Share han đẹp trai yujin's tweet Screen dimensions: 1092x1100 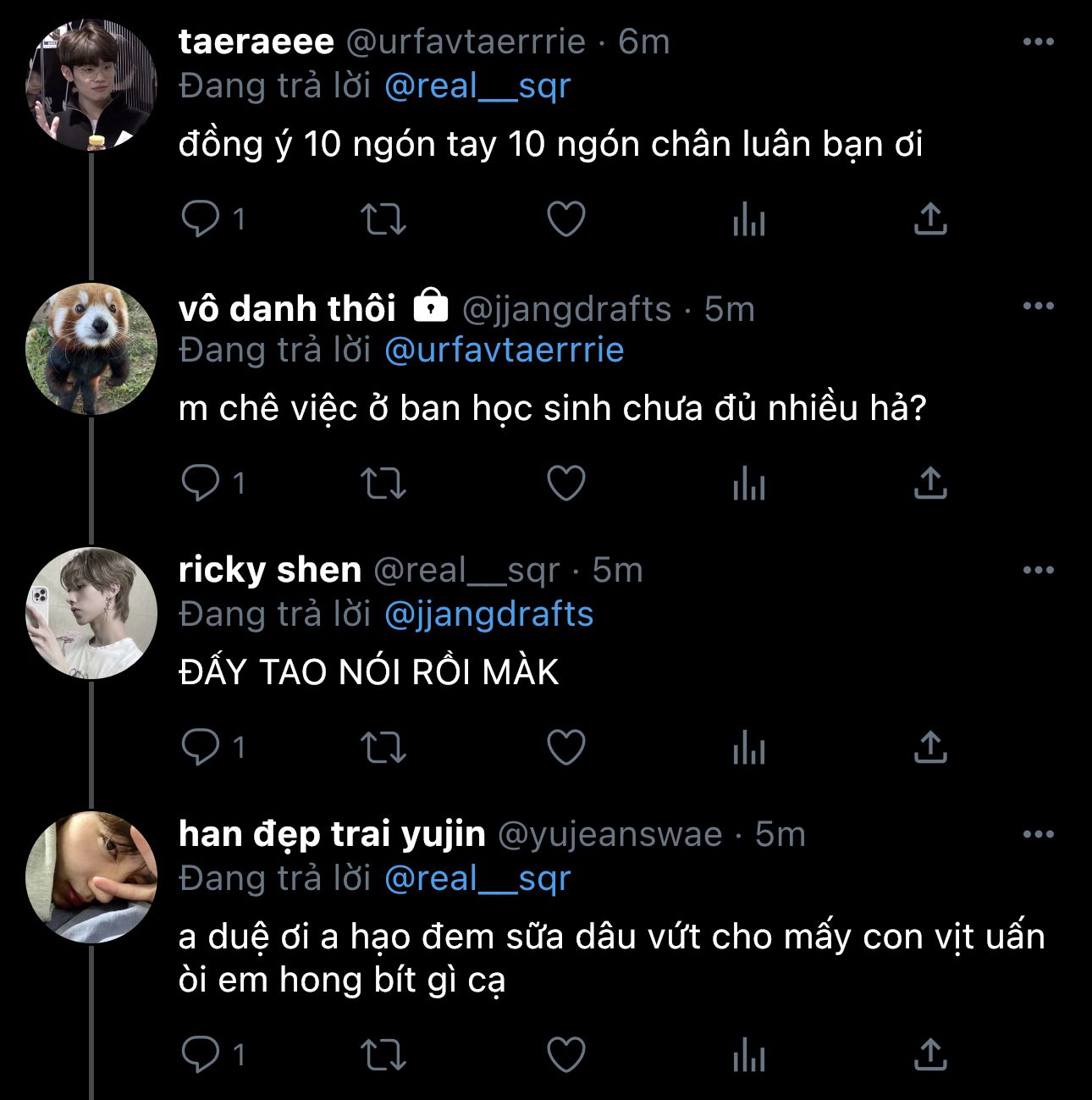[x=930, y=1055]
